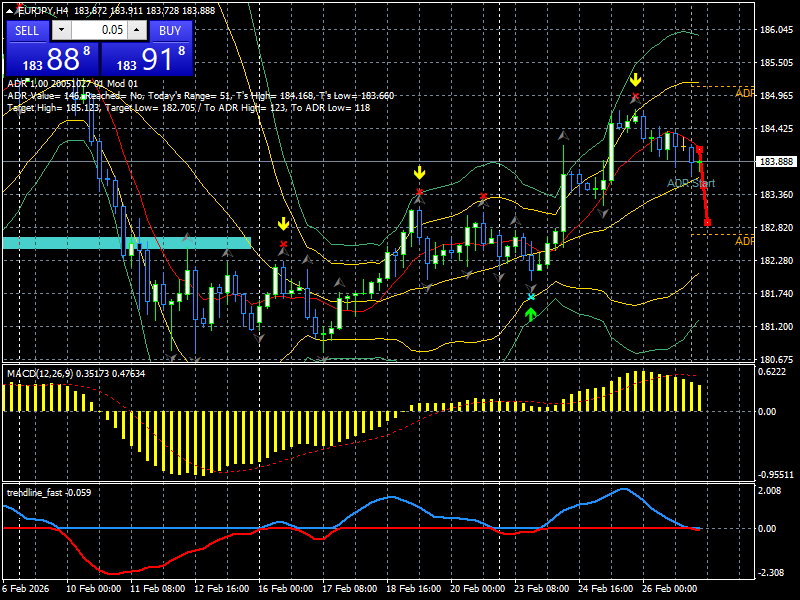Screen dimensions: 800x600
Task: Click the upper red square of the projection line
Action: tap(699, 149)
